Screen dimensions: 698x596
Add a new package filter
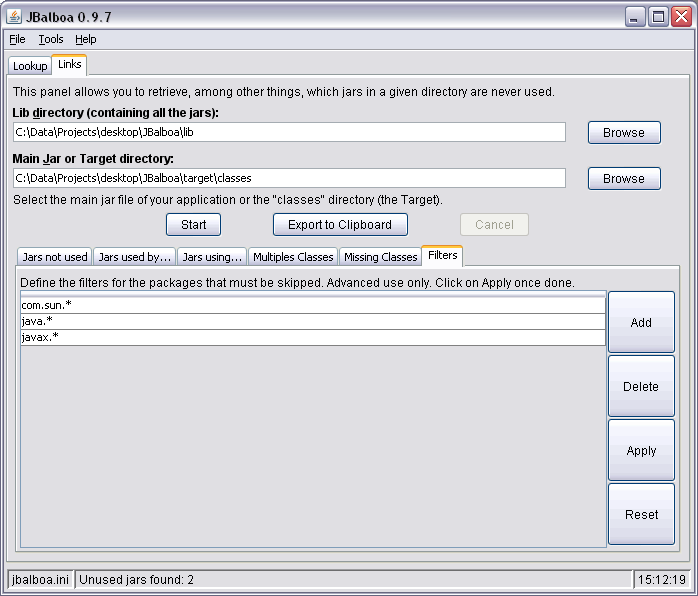641,322
